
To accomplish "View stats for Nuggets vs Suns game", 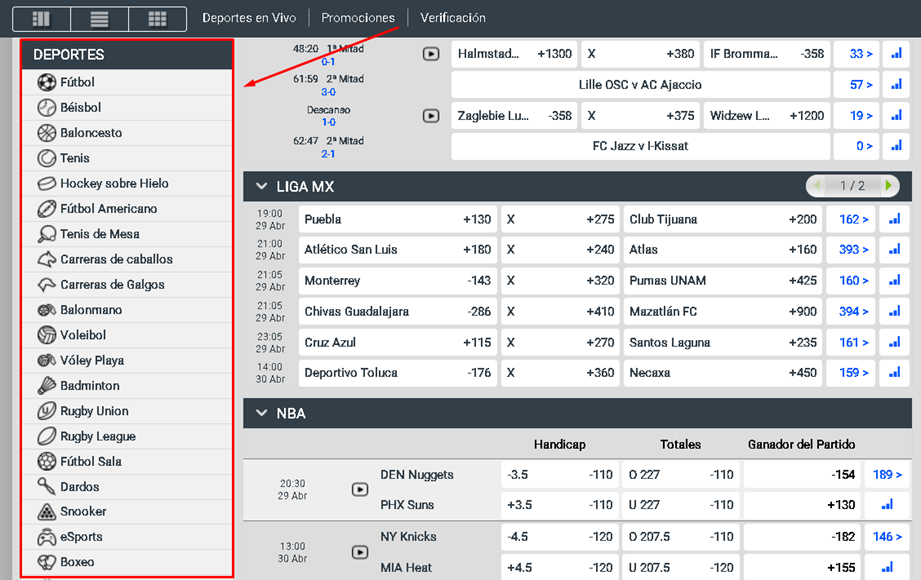I will pyautogui.click(x=887, y=505).
